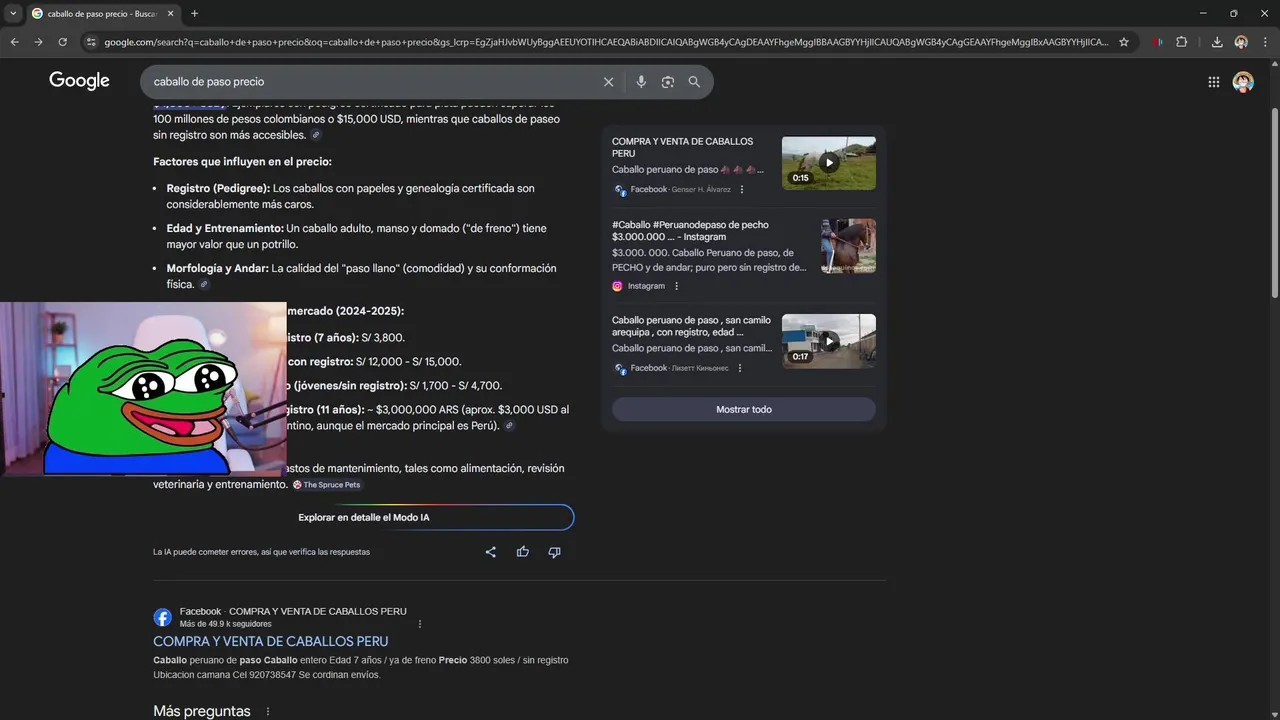Open options for the Instagram result
This screenshot has height=720, width=1280.
676,286
